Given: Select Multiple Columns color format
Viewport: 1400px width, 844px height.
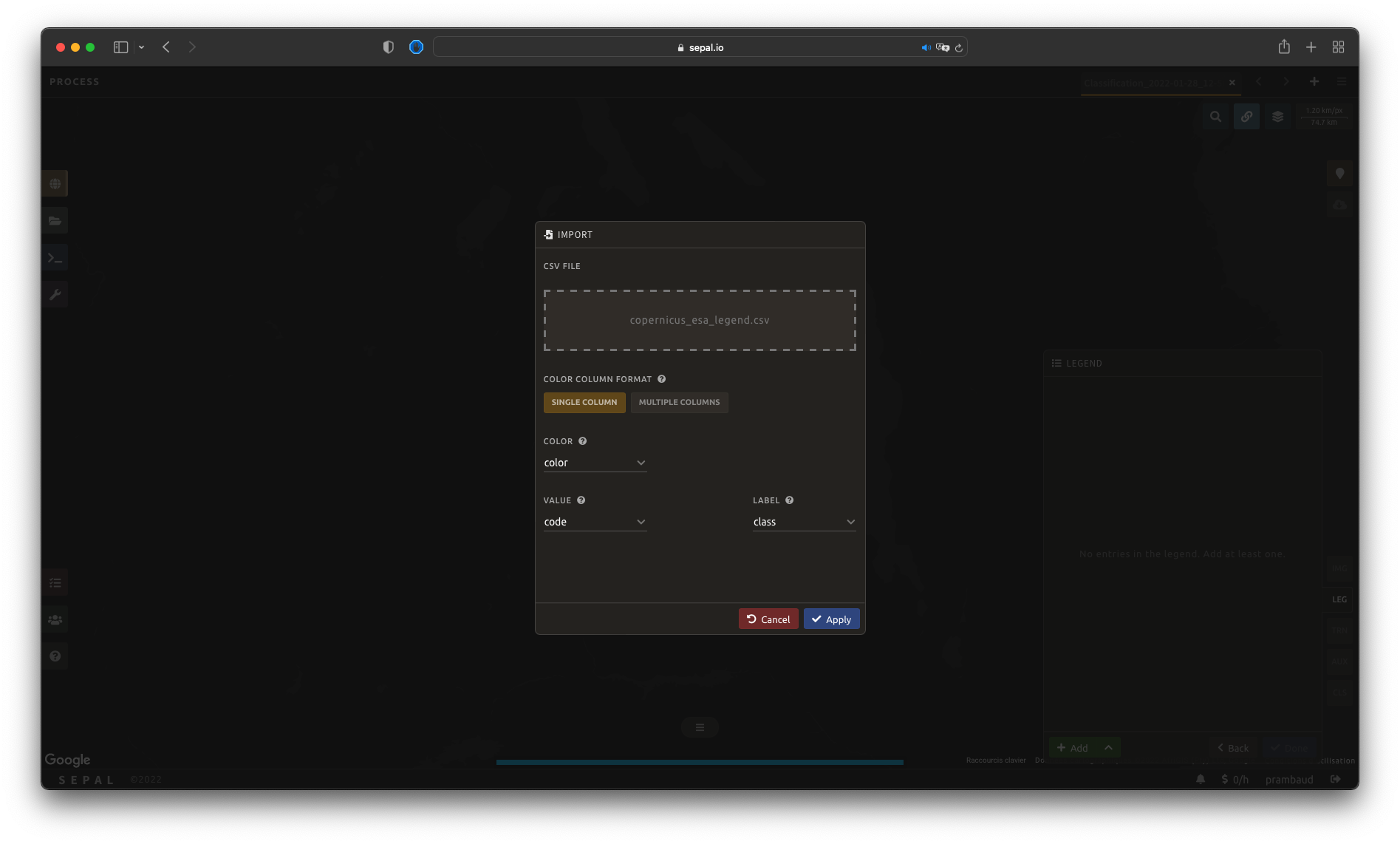Looking at the screenshot, I should 679,402.
